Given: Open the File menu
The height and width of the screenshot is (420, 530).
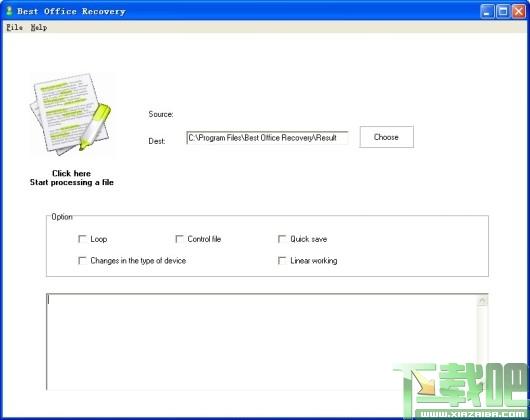Looking at the screenshot, I should click(x=15, y=27).
